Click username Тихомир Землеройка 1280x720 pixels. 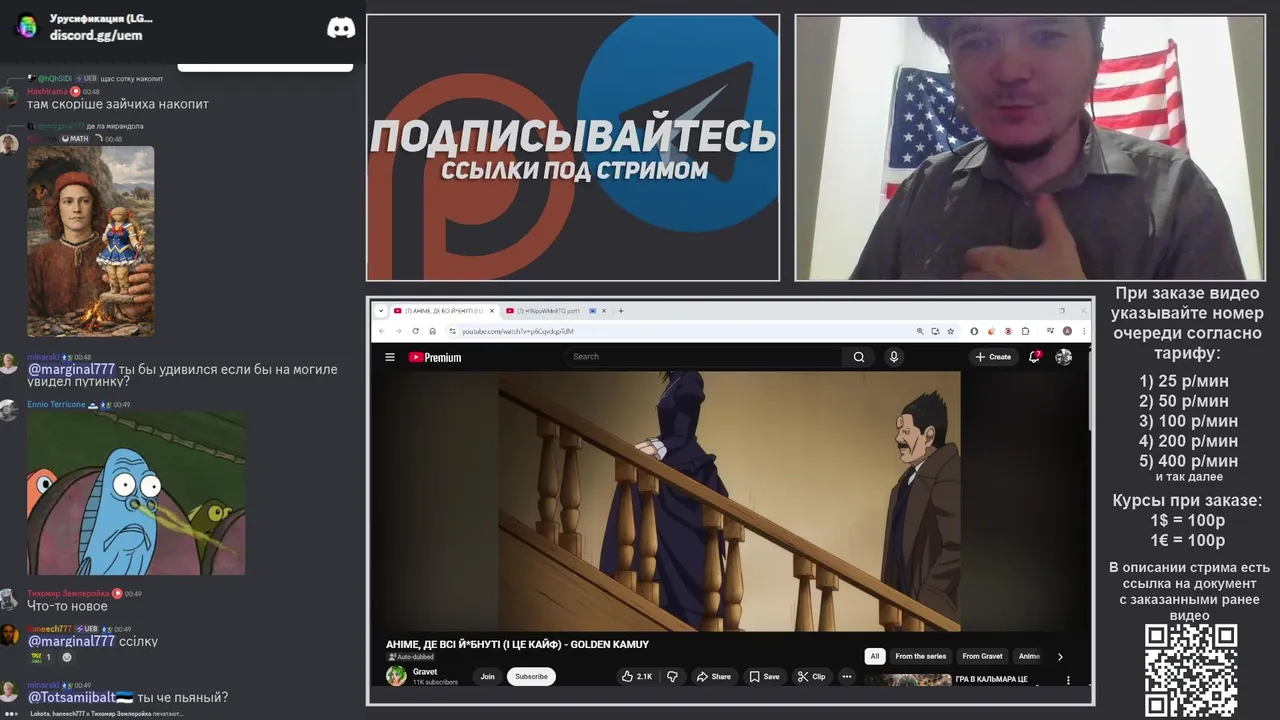coord(68,593)
